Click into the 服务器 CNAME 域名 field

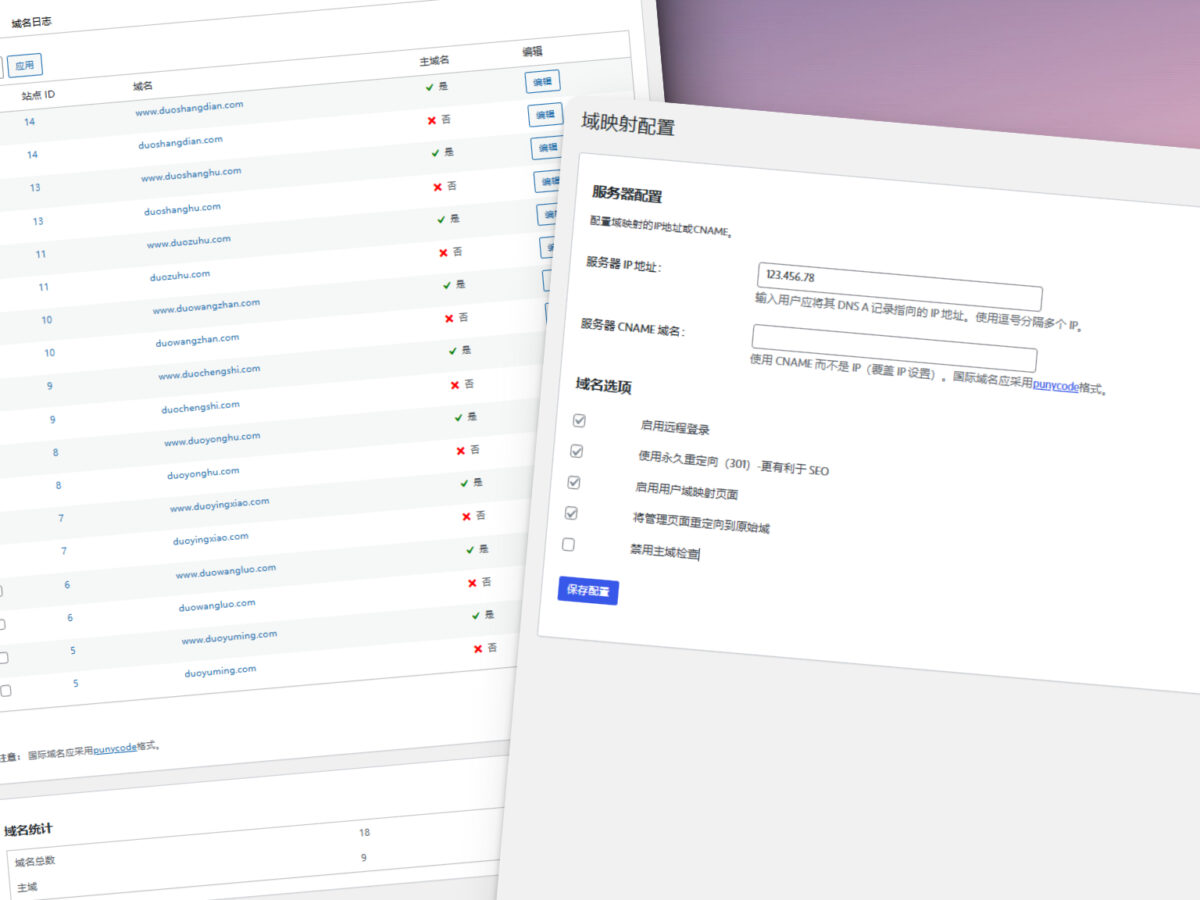pyautogui.click(x=894, y=347)
